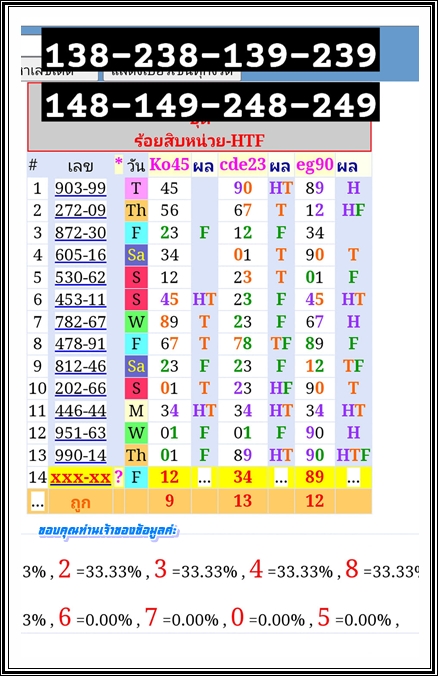The height and width of the screenshot is (676, 438).
Task: Click the Ko45 value 56 in row 2
Action: (x=169, y=210)
